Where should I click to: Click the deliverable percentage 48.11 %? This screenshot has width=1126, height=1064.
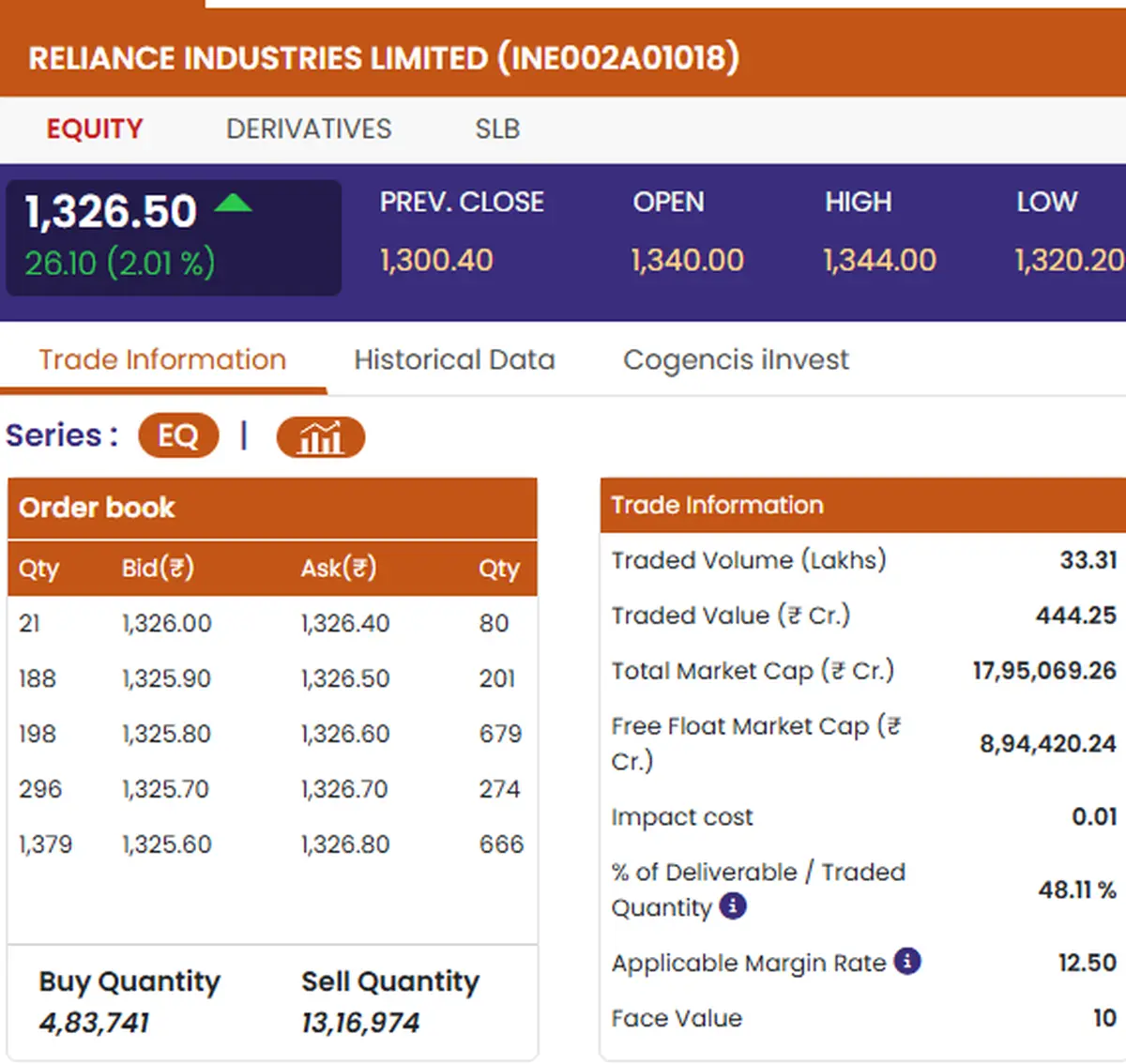pyautogui.click(x=1077, y=889)
